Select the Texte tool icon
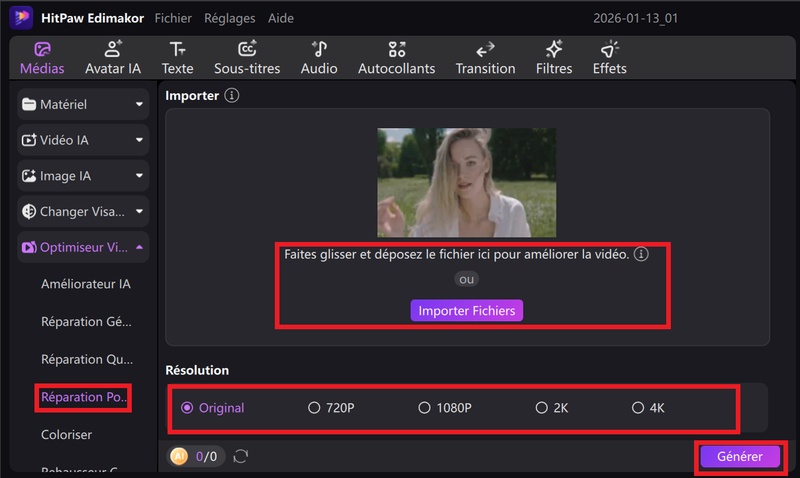 tap(178, 49)
